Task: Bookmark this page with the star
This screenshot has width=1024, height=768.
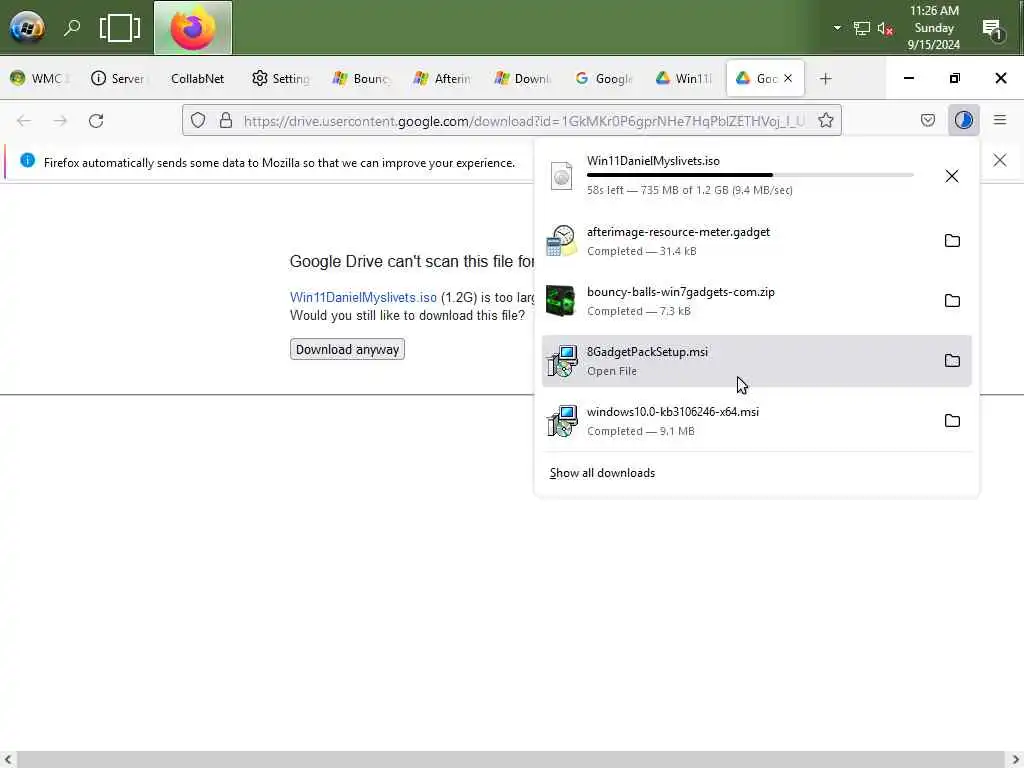Action: (x=825, y=120)
